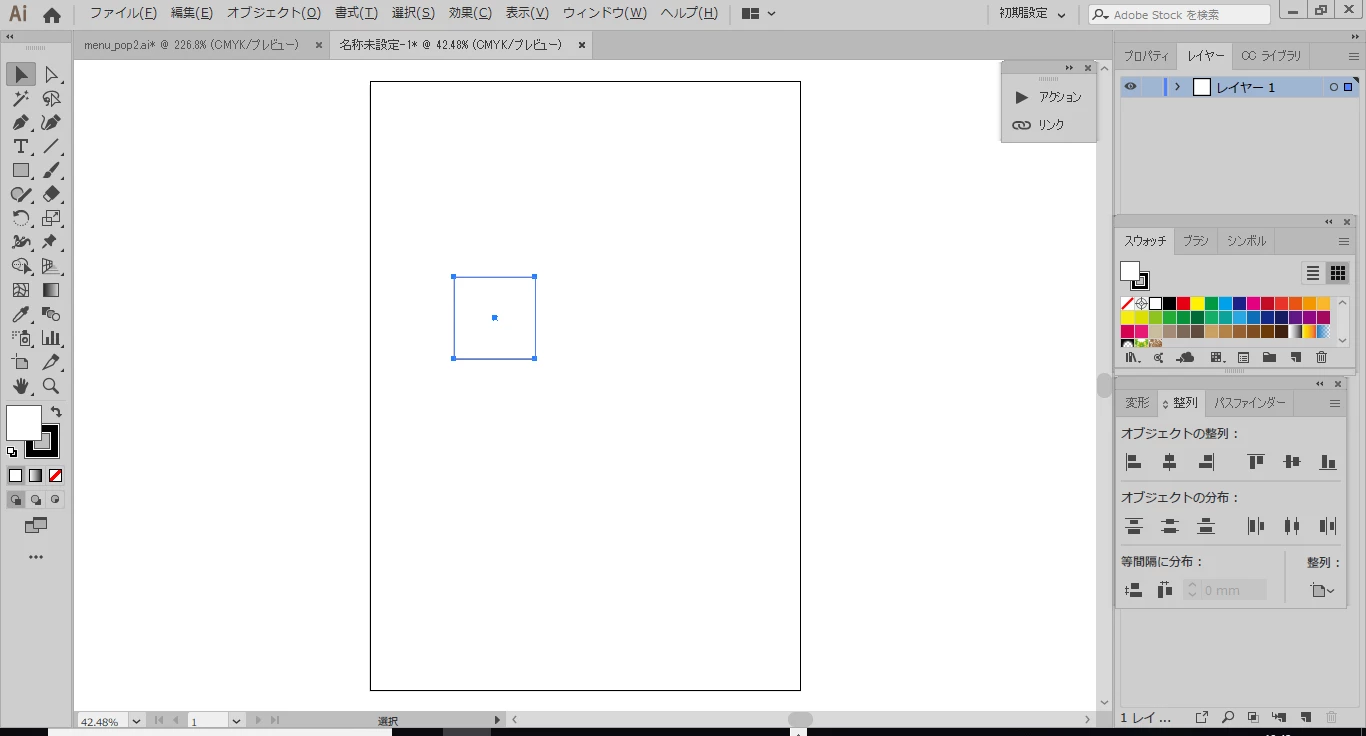Swap fill and stroke colors
Image resolution: width=1366 pixels, height=736 pixels.
tap(56, 411)
